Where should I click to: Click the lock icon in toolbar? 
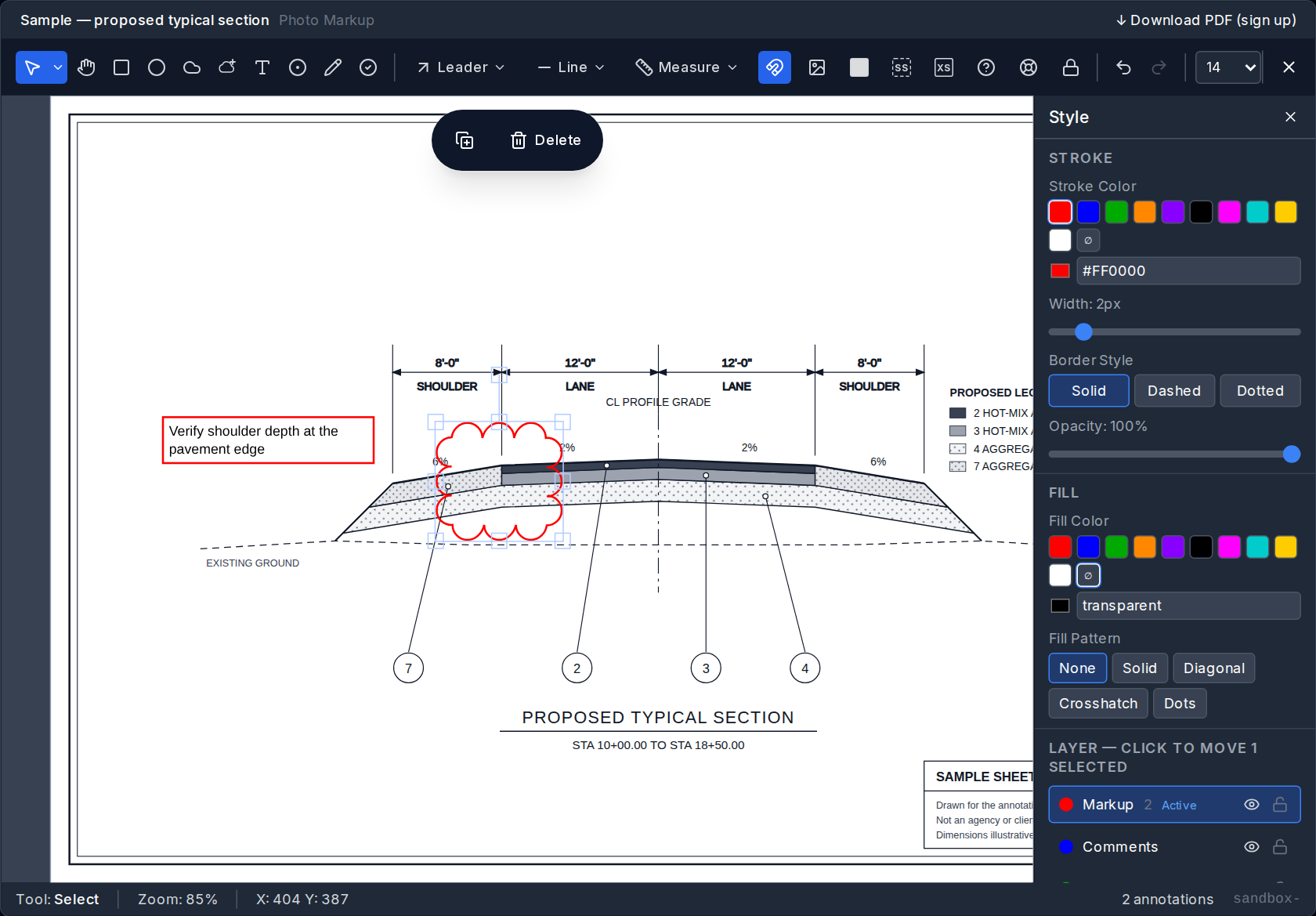click(1071, 67)
